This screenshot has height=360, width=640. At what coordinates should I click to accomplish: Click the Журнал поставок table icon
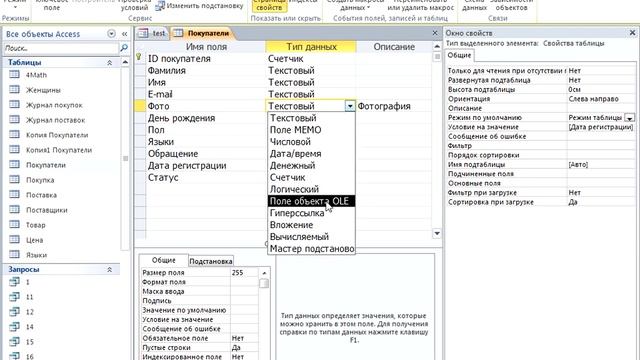(x=14, y=120)
